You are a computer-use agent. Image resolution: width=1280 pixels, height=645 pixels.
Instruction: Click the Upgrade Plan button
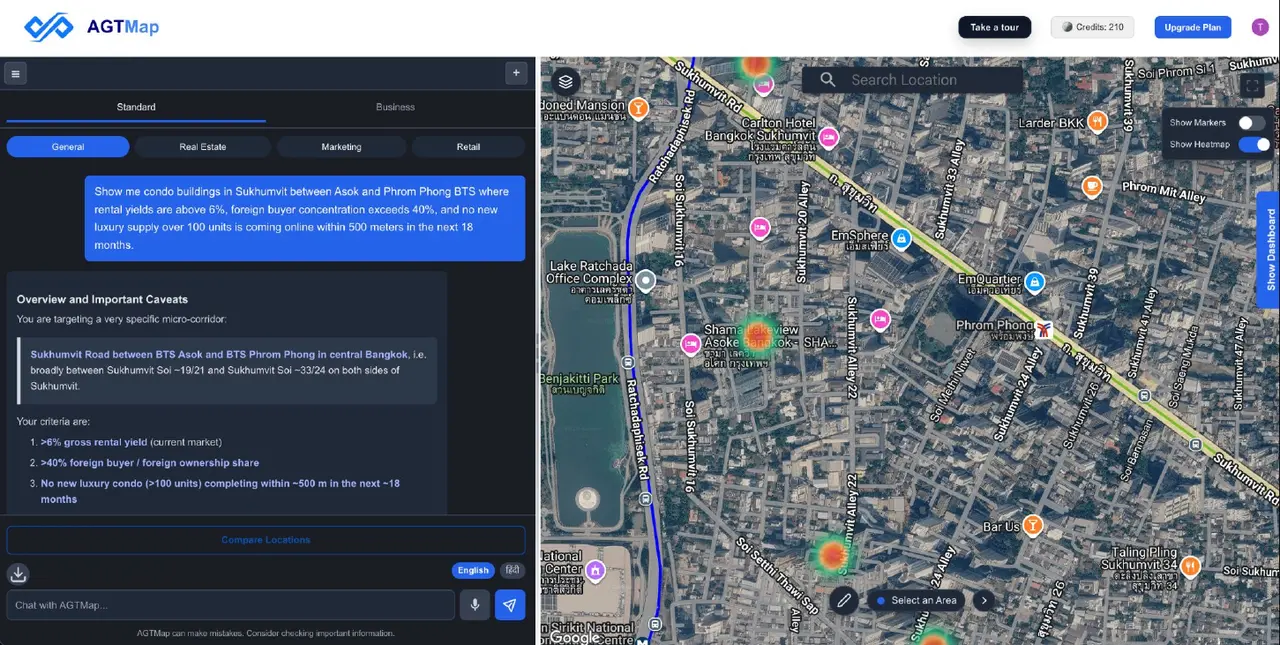click(1192, 27)
